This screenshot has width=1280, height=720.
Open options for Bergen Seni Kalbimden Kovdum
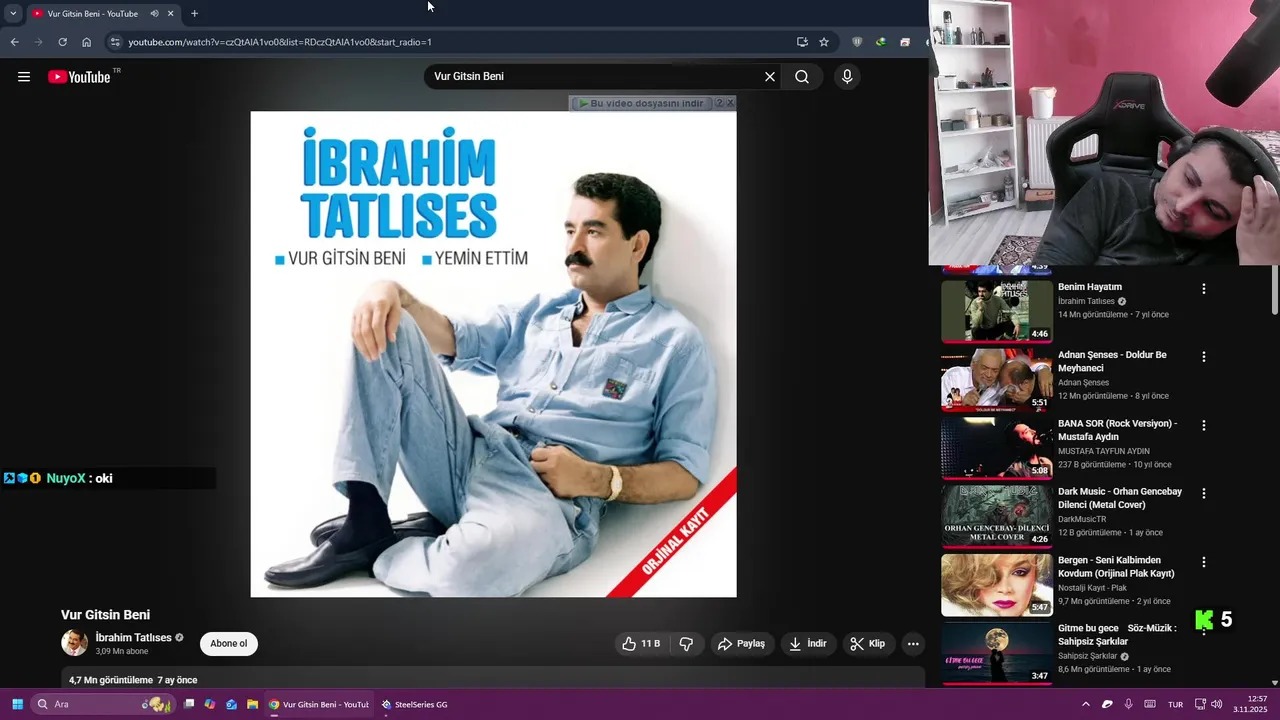pyautogui.click(x=1204, y=562)
